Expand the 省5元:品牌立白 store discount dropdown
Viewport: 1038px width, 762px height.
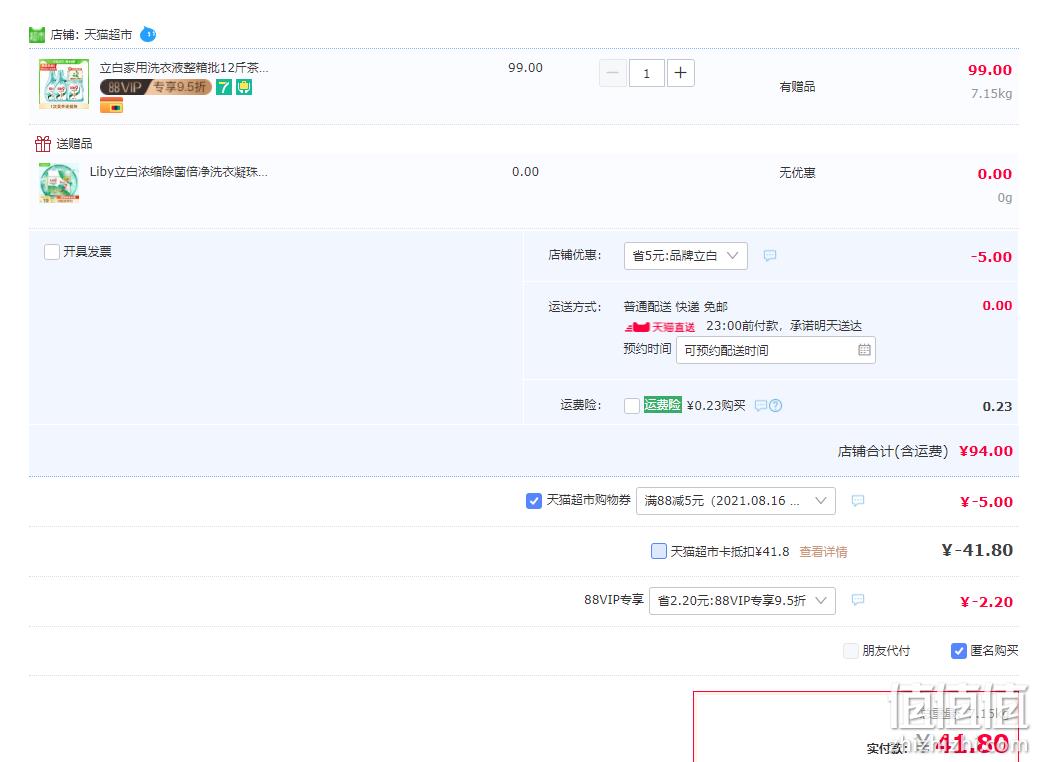686,256
